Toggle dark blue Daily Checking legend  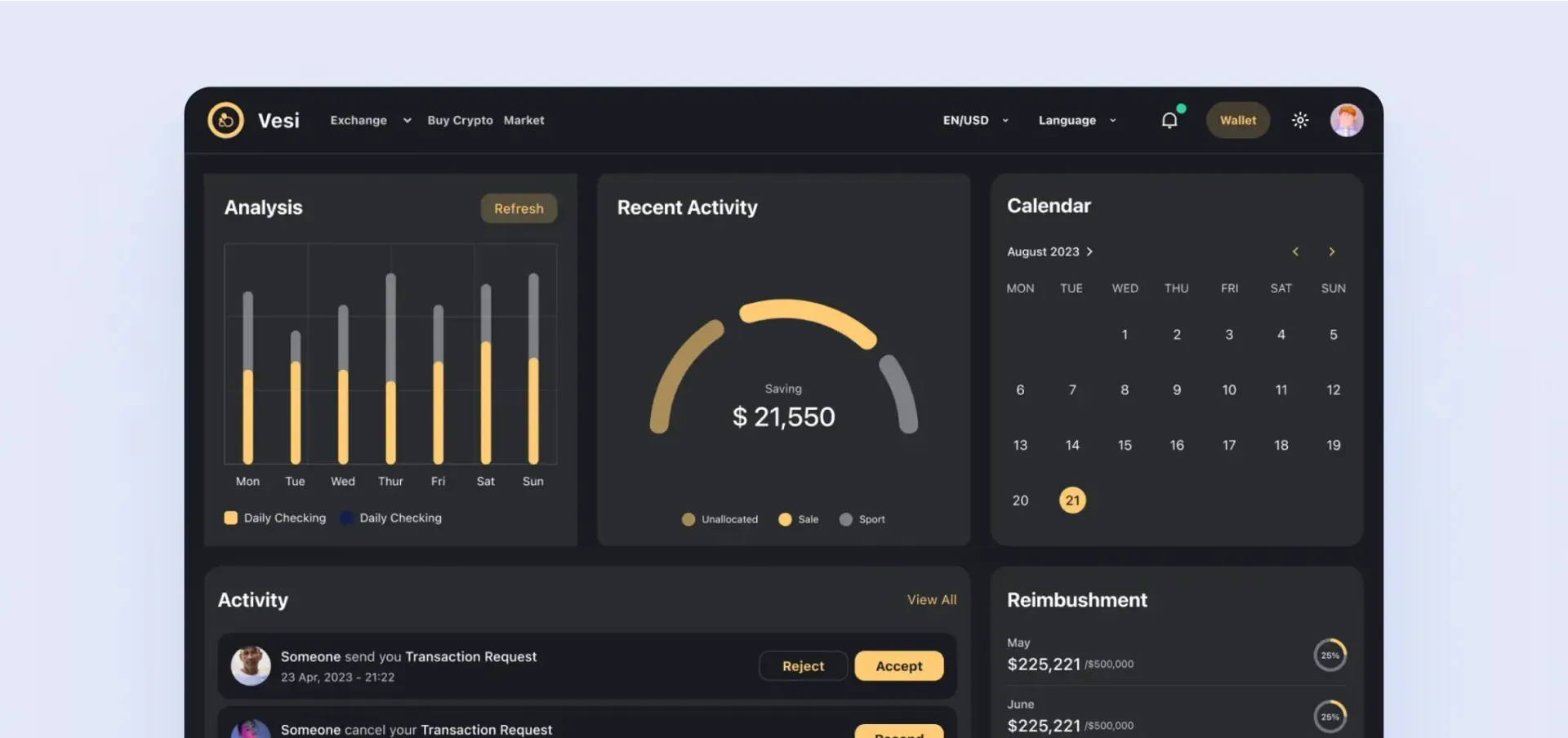346,518
